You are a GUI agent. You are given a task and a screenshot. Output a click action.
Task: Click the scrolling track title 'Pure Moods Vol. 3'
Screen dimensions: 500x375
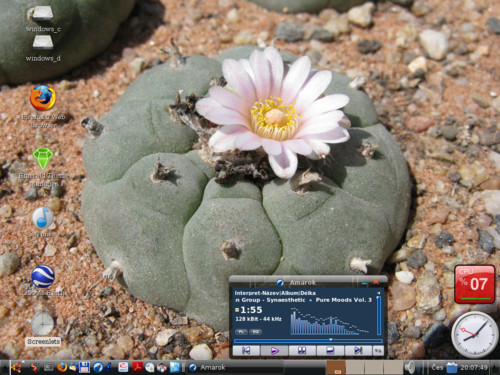[x=343, y=300]
